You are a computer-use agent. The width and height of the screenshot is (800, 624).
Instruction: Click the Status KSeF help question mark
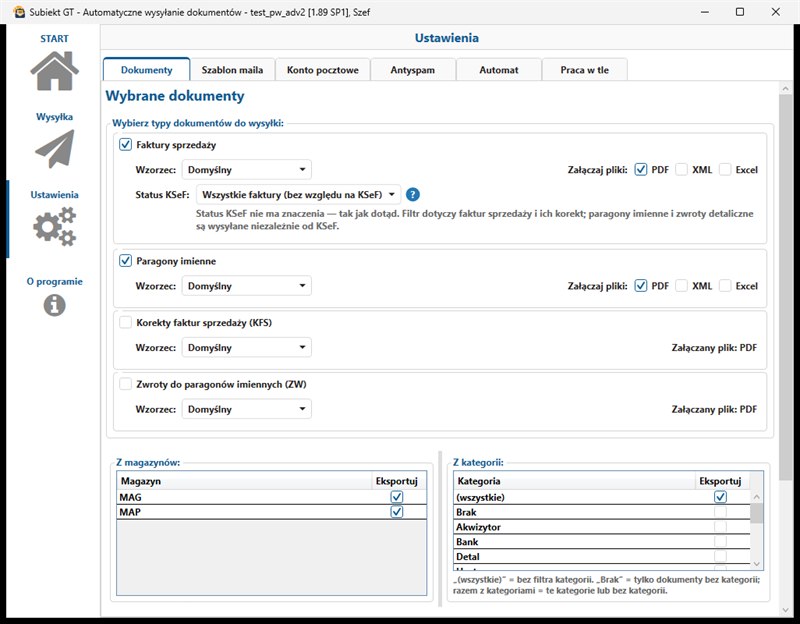(x=413, y=194)
